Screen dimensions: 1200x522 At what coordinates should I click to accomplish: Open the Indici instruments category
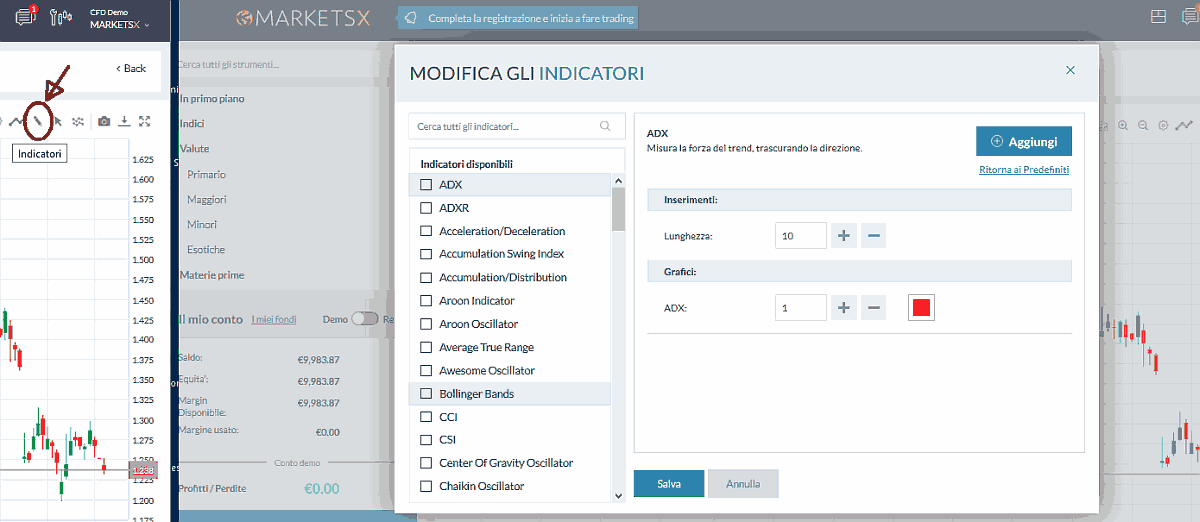click(192, 124)
